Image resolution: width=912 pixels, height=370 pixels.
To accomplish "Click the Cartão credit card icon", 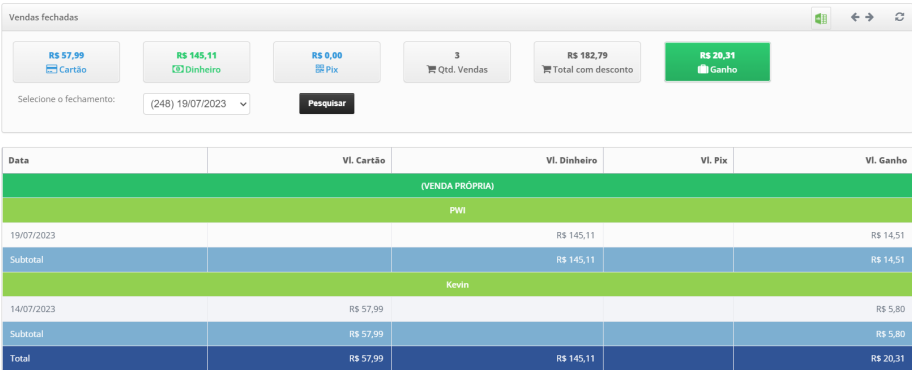I will click(51, 69).
